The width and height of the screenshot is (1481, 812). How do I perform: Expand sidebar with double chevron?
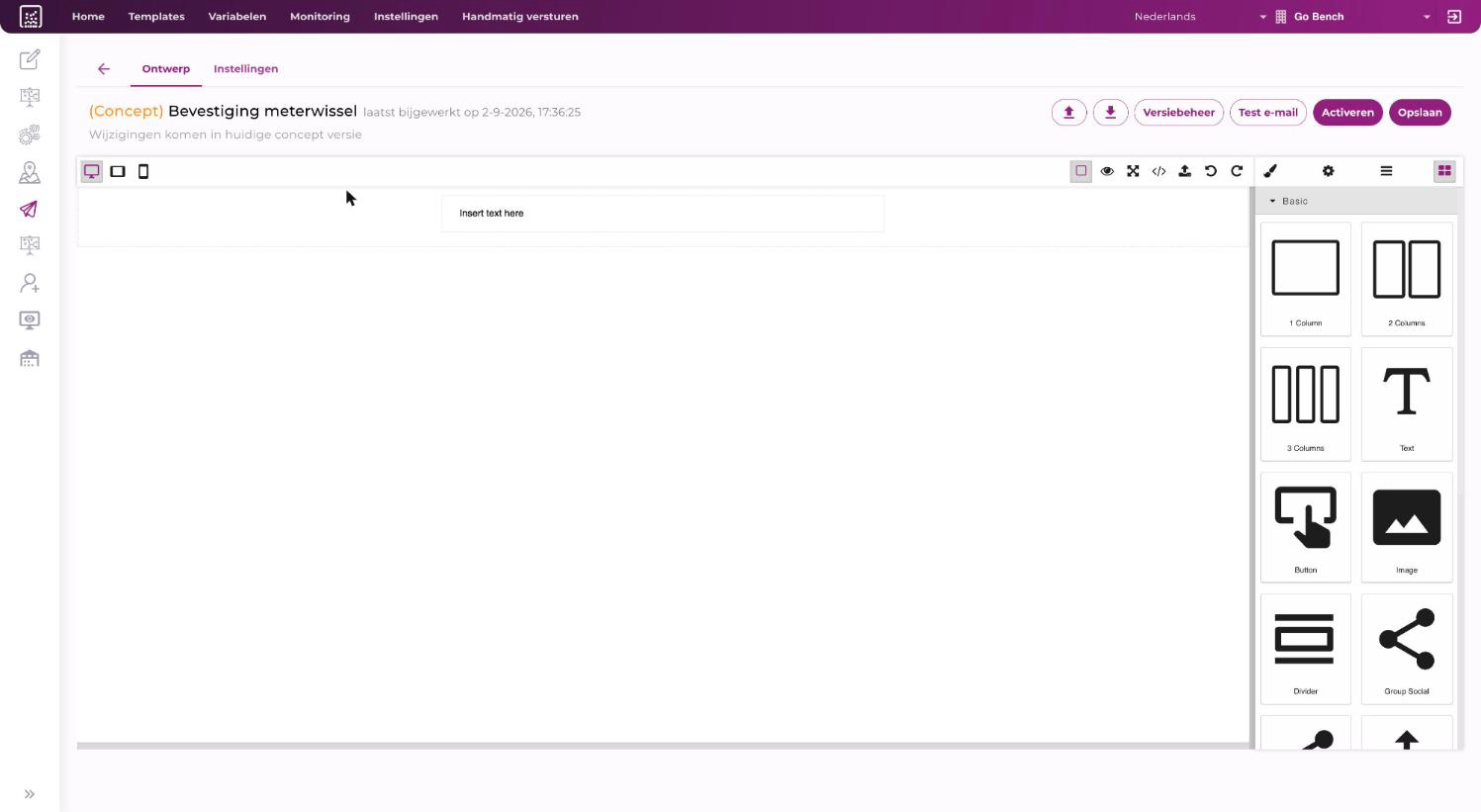30,794
